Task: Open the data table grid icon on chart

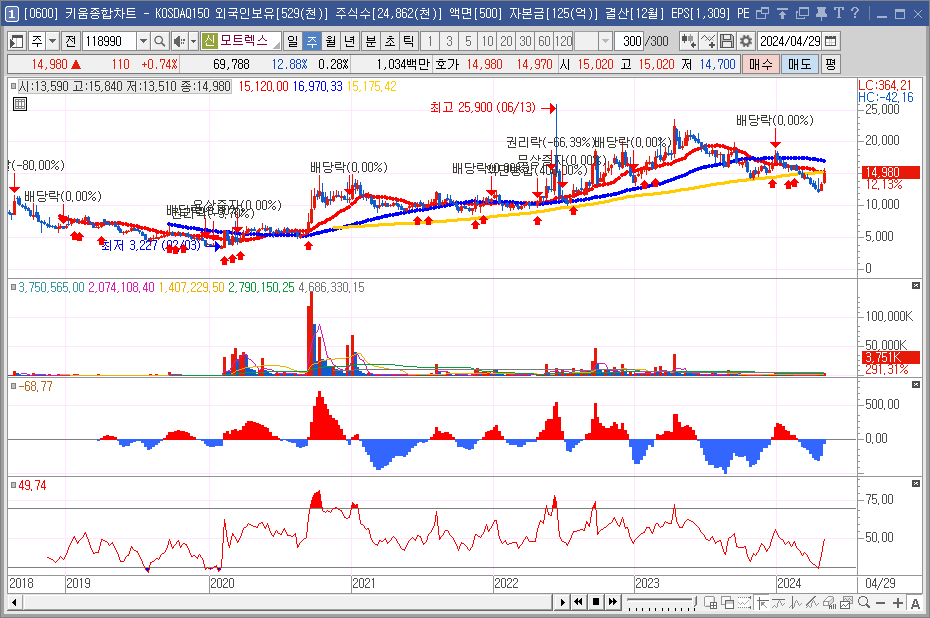Action: 20,104
